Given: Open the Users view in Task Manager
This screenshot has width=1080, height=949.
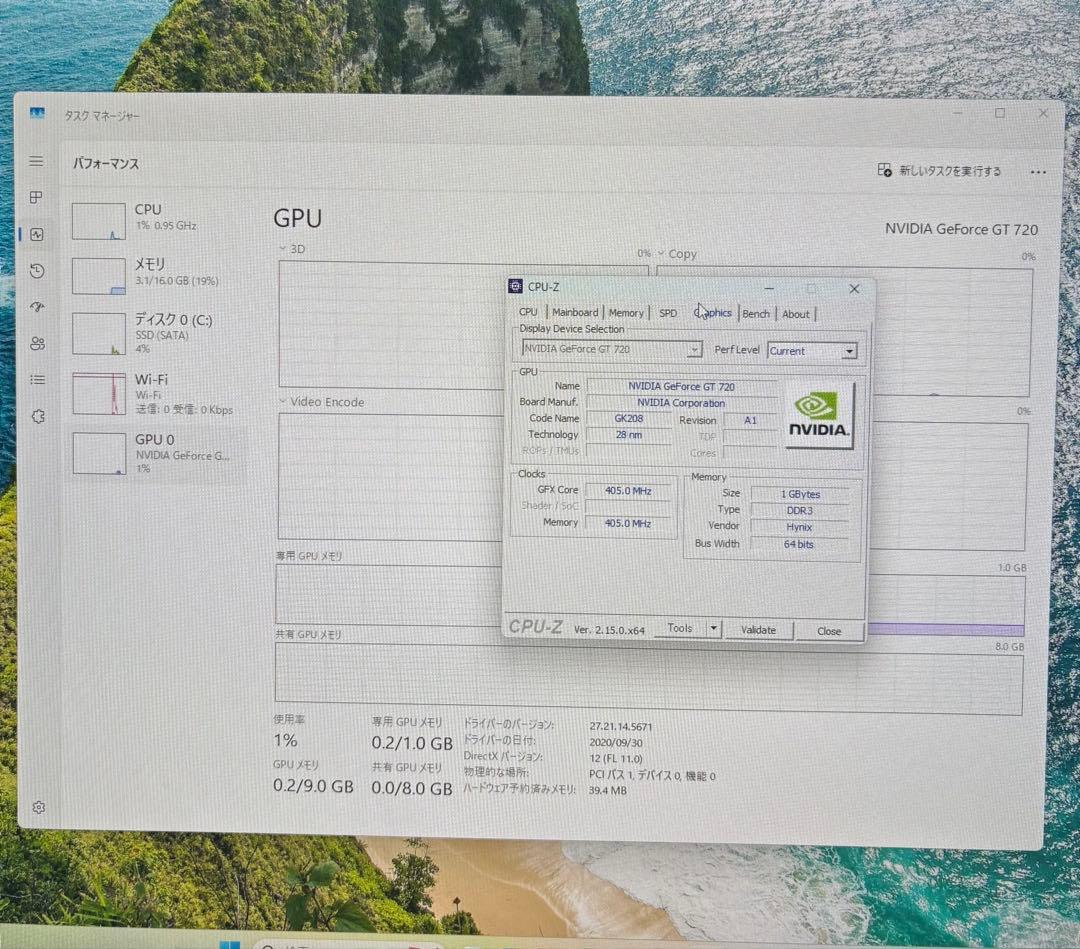Looking at the screenshot, I should pyautogui.click(x=36, y=343).
